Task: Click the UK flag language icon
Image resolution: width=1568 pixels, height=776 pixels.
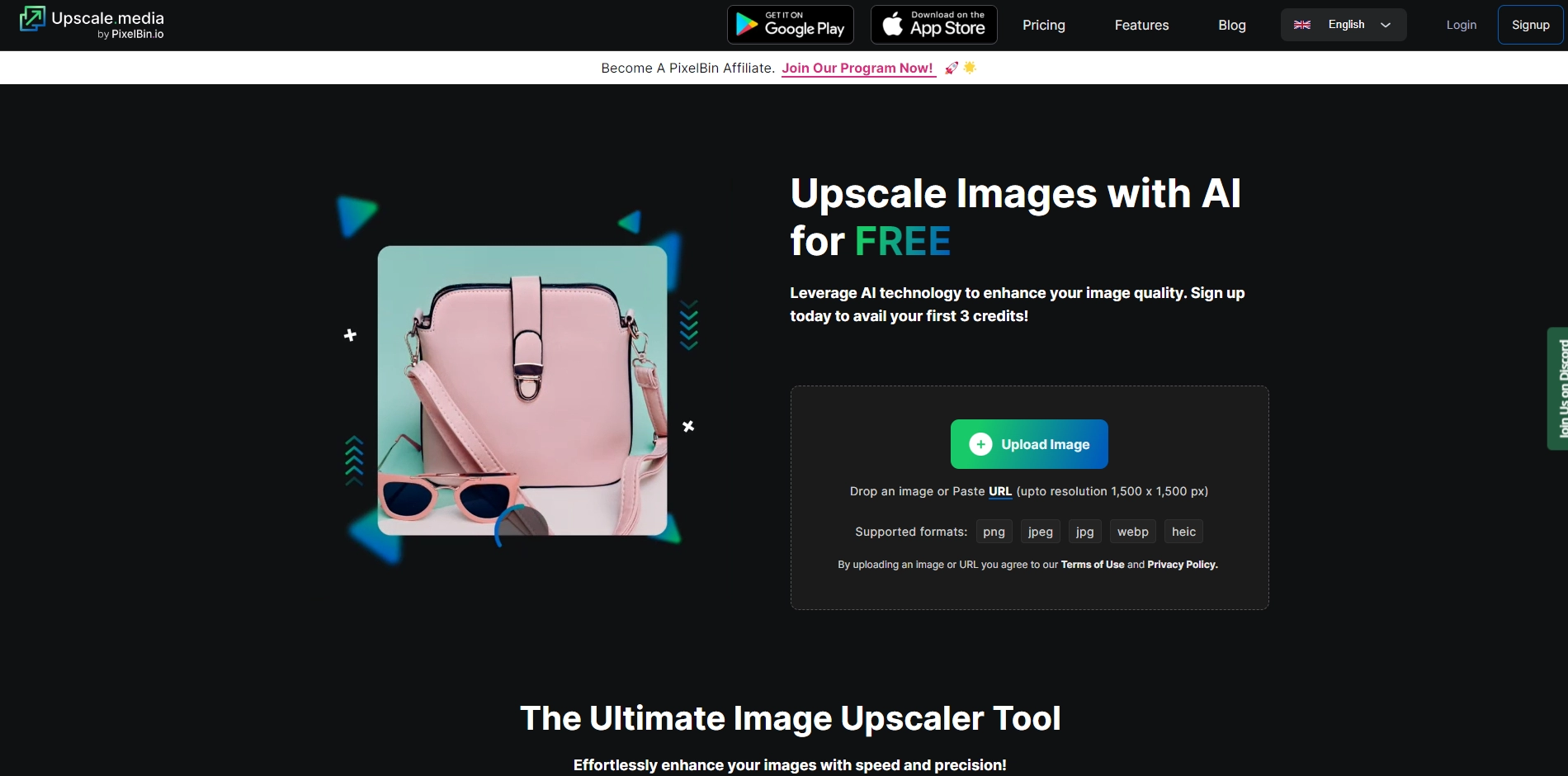Action: [x=1302, y=25]
